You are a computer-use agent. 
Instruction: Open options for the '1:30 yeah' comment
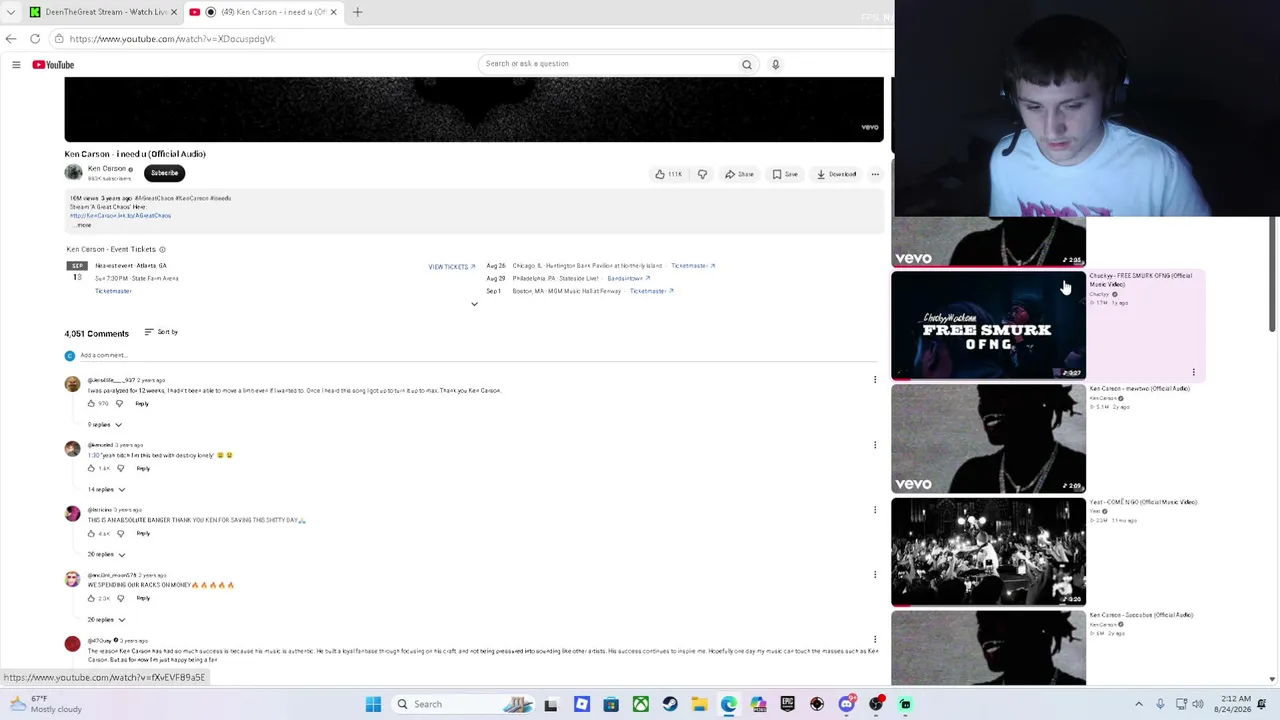tap(875, 445)
